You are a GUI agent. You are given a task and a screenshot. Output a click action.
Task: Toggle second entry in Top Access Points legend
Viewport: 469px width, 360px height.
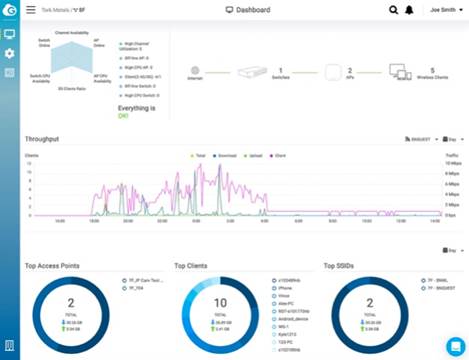point(133,288)
